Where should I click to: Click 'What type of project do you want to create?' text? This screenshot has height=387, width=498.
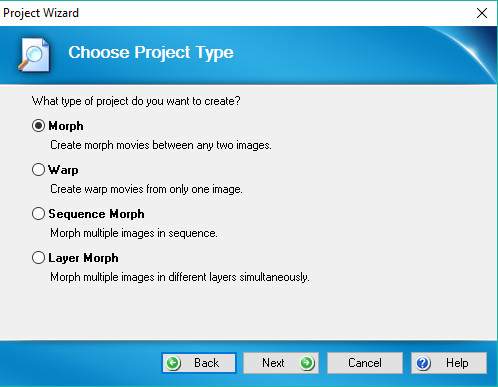coord(136,101)
